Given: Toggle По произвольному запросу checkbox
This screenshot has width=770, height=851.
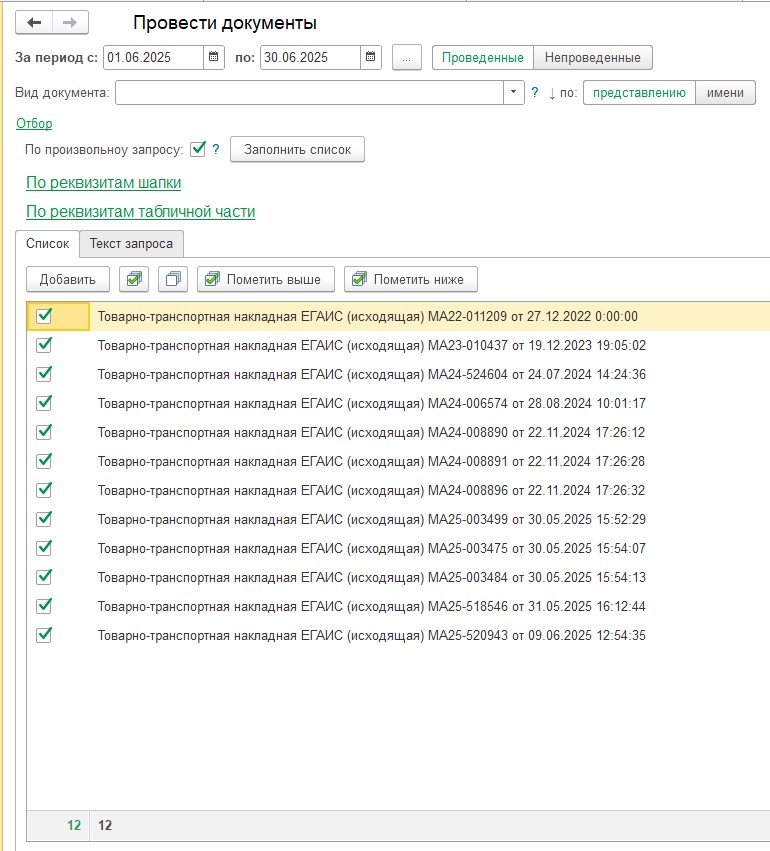Looking at the screenshot, I should click(198, 149).
